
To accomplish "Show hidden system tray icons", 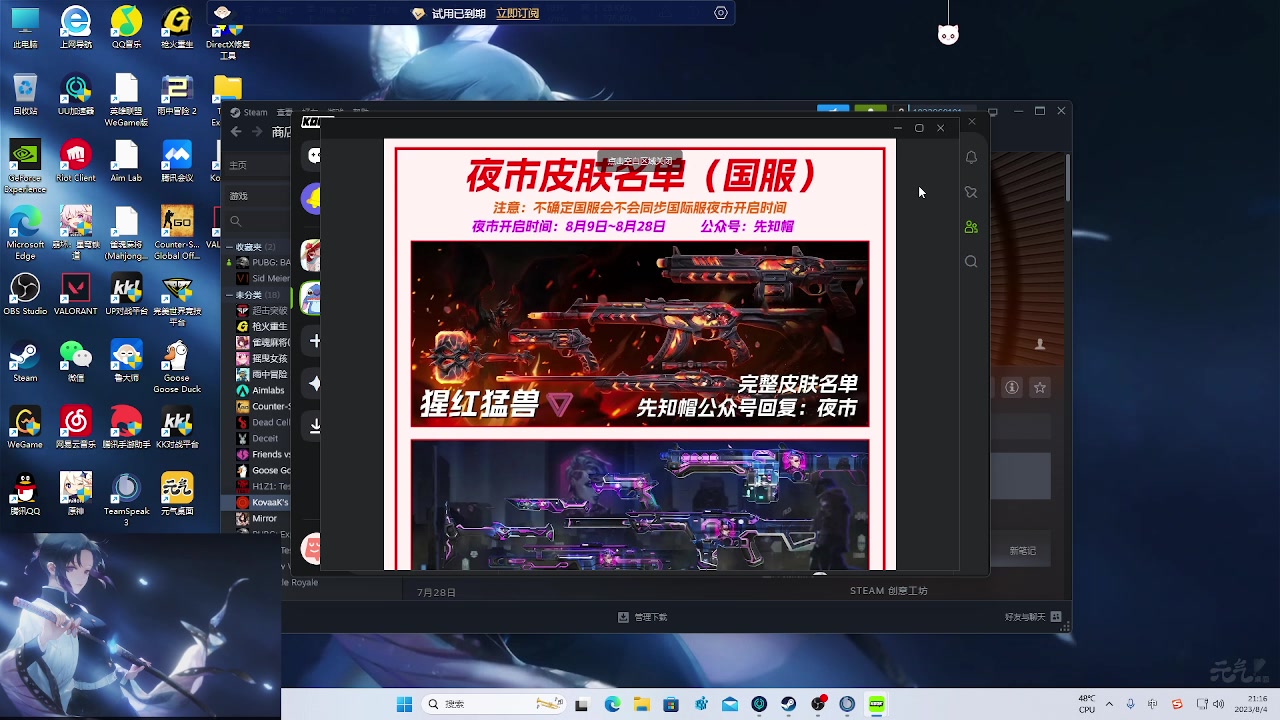I will click(1109, 704).
